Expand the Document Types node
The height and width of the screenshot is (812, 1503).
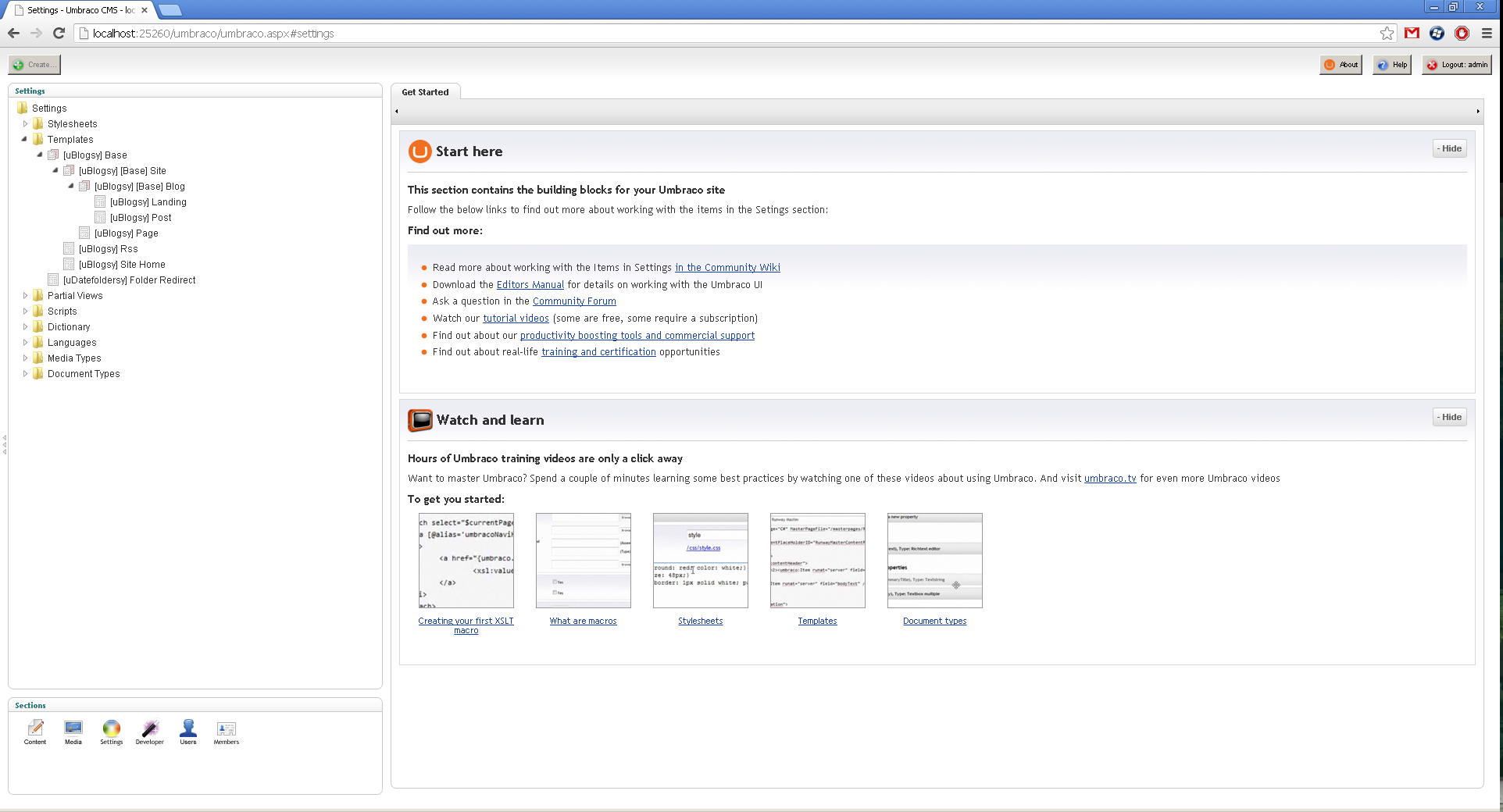pos(25,373)
